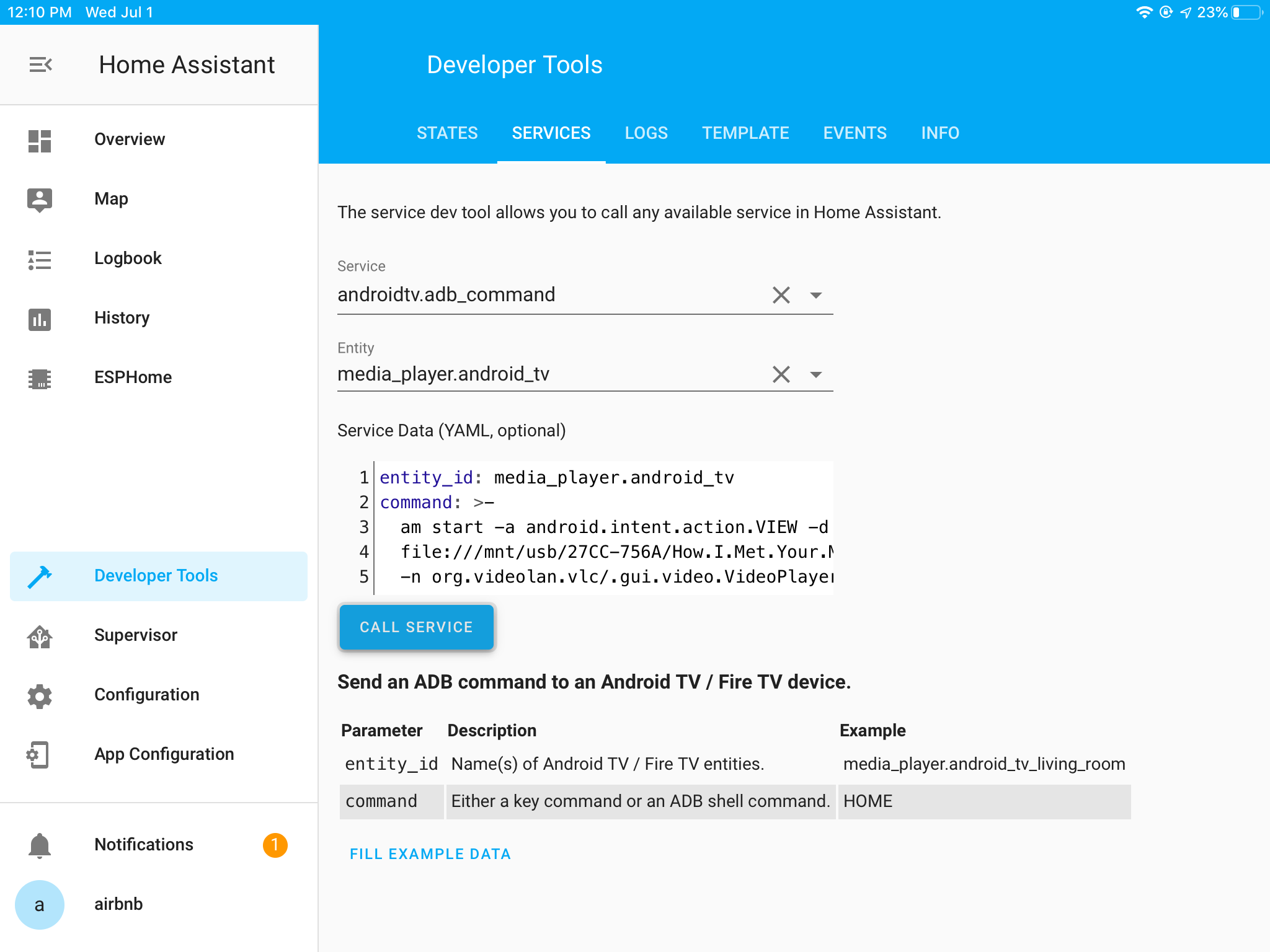Click the 'command: >-' line in YAML editor
The width and height of the screenshot is (1270, 952).
pyautogui.click(x=437, y=502)
